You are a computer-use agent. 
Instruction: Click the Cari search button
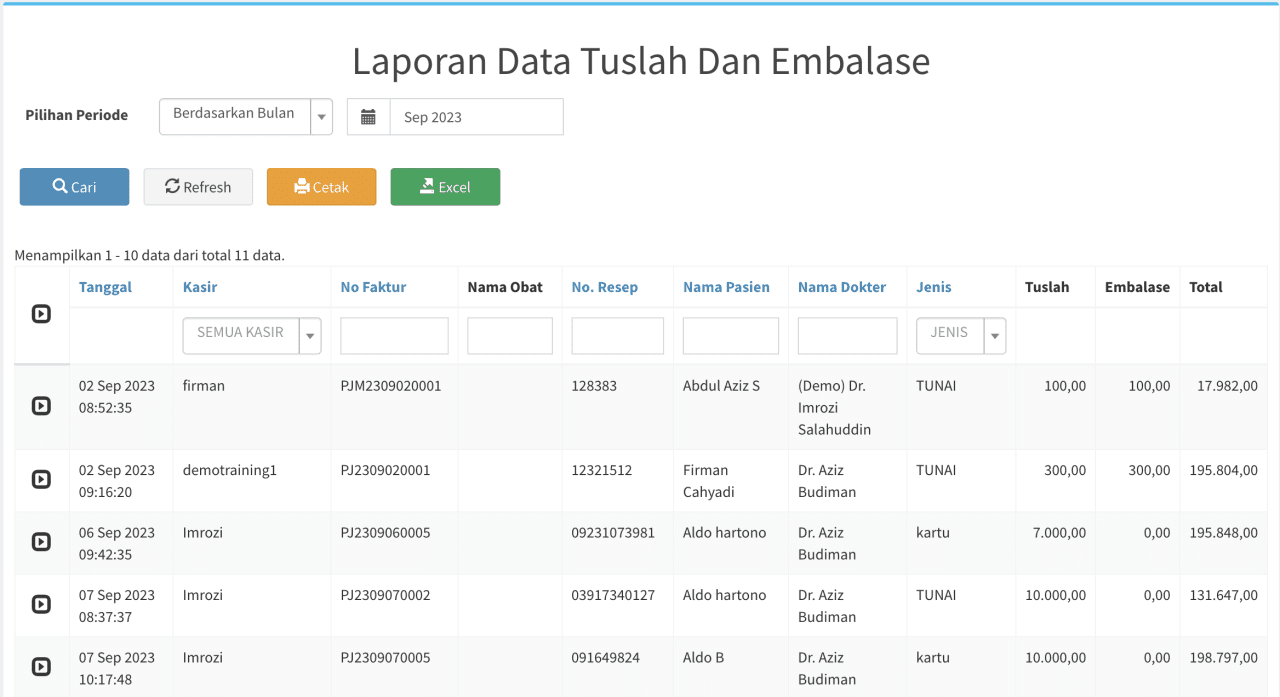click(74, 187)
